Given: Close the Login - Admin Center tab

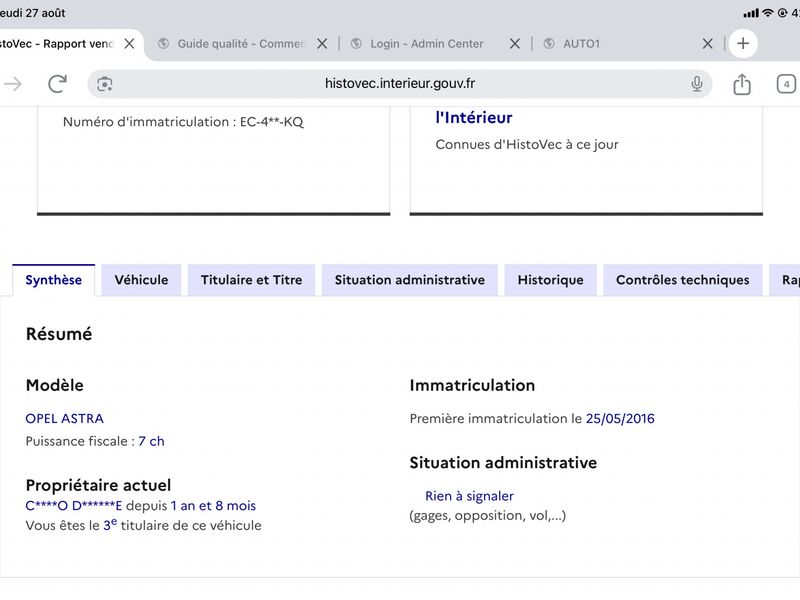Looking at the screenshot, I should (x=515, y=44).
